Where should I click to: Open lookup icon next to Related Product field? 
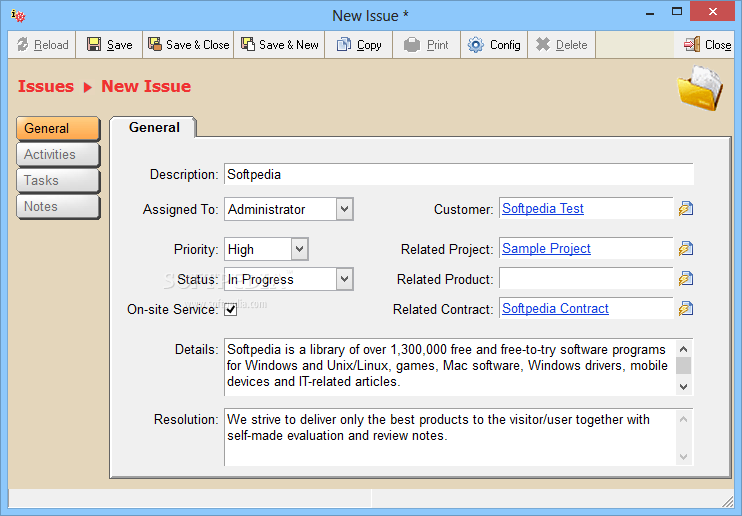tap(686, 279)
